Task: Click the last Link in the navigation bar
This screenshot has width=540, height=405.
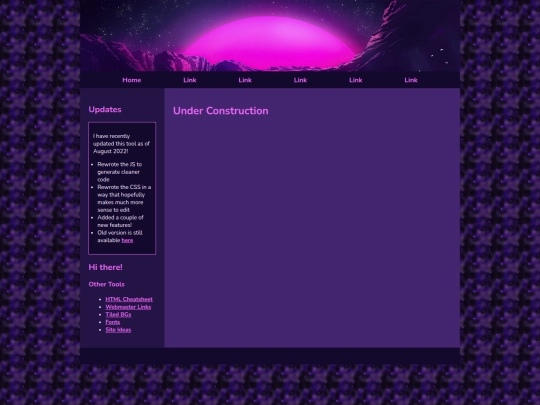Action: click(x=411, y=80)
